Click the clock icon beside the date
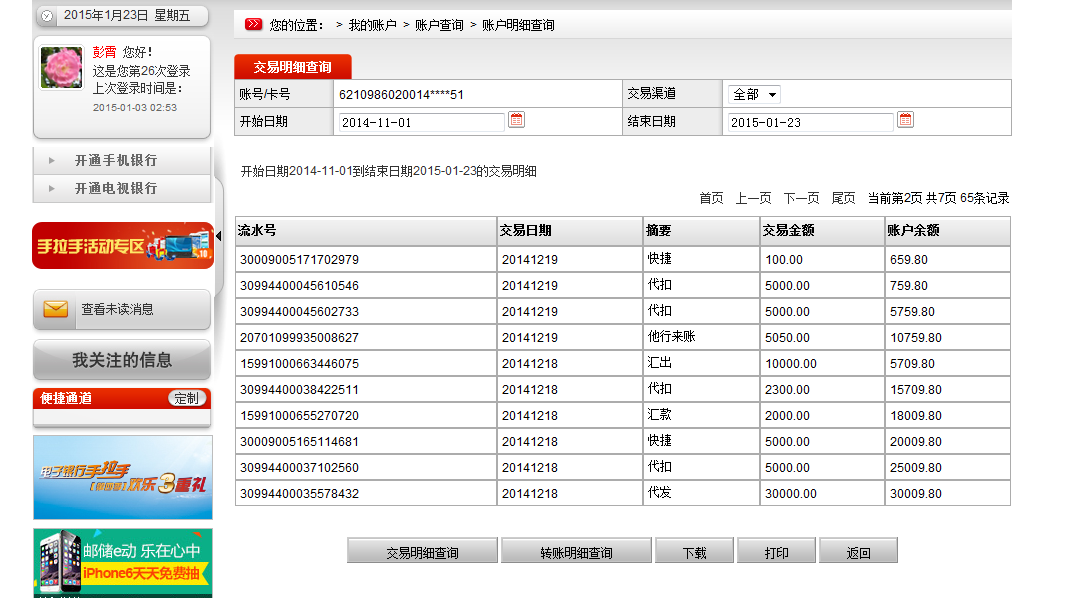1065x598 pixels. click(x=46, y=16)
